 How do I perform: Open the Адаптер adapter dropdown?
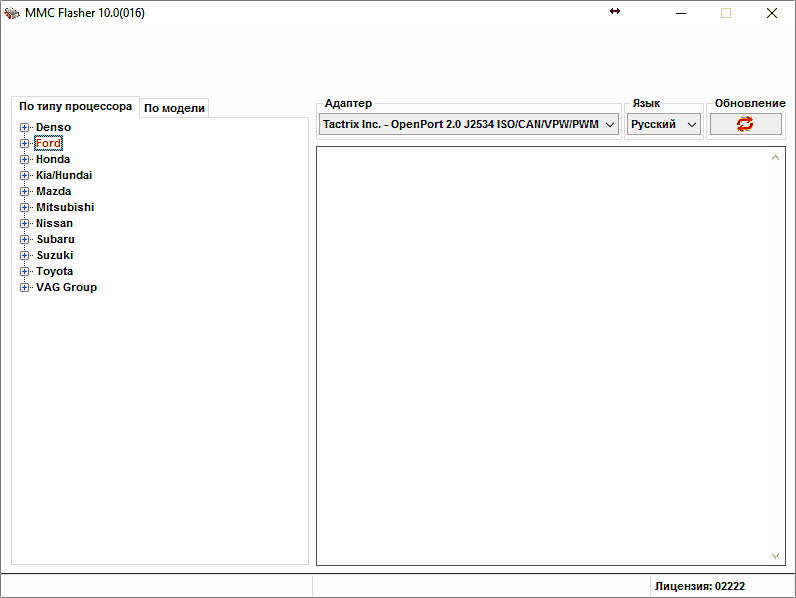(469, 124)
